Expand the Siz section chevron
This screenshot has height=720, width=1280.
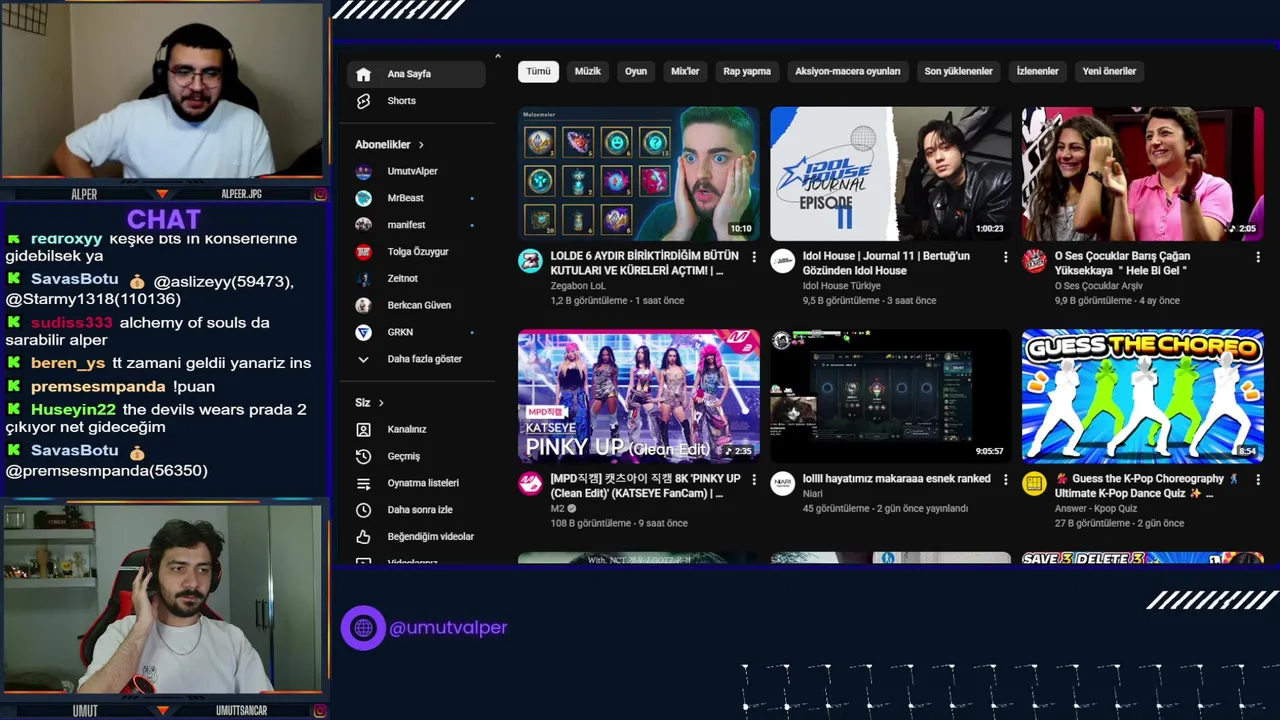pyautogui.click(x=381, y=403)
